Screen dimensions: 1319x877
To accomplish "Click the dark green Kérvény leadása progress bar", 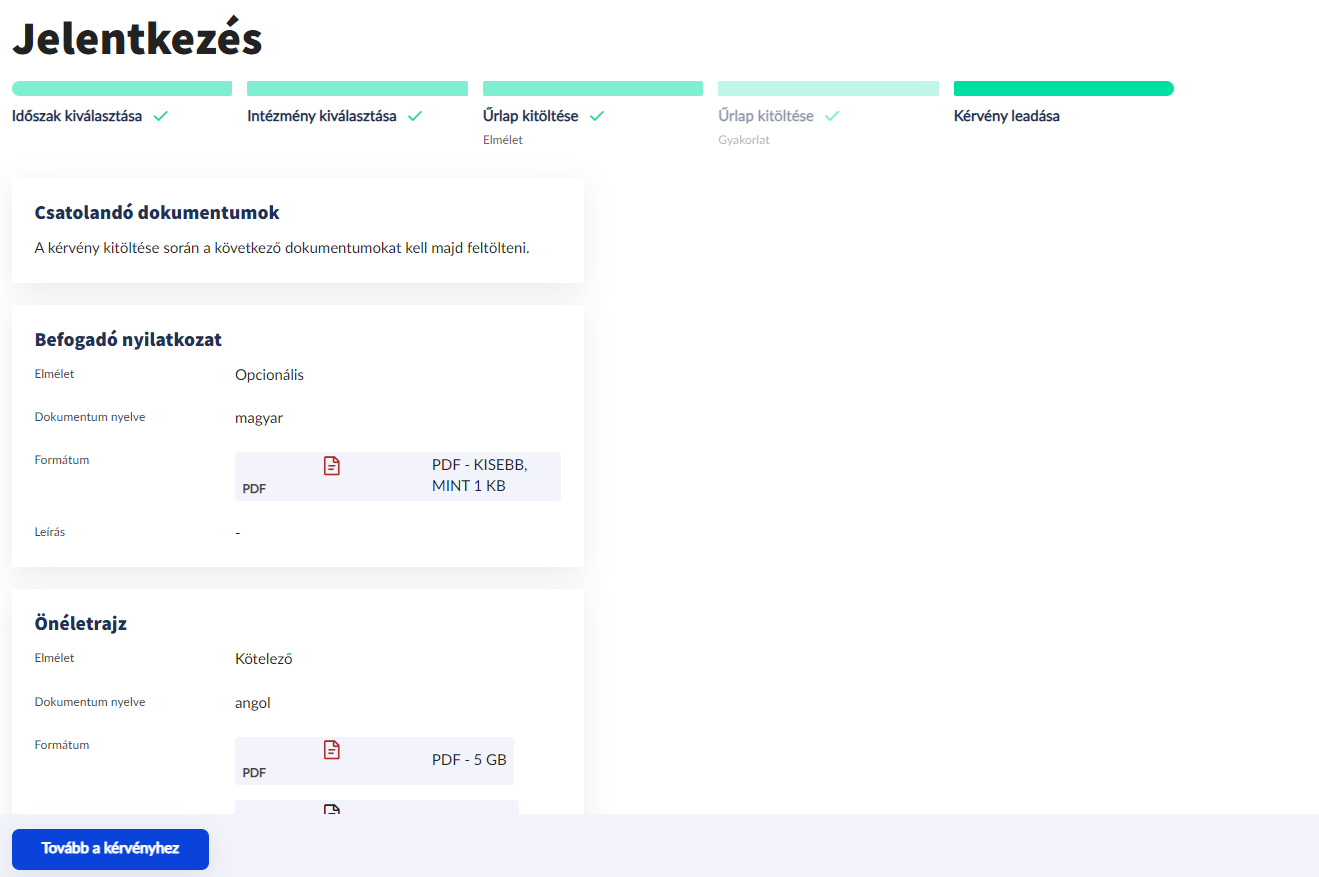I will point(1063,89).
